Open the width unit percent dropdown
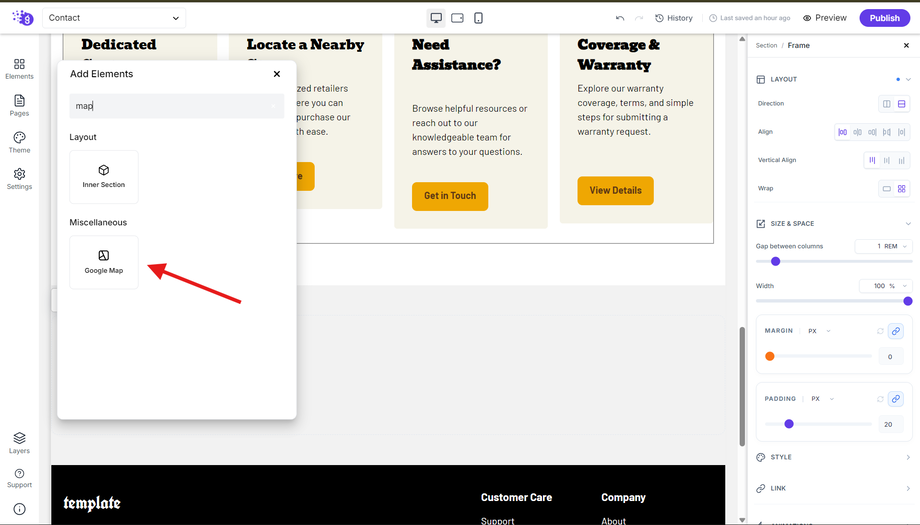 [898, 286]
